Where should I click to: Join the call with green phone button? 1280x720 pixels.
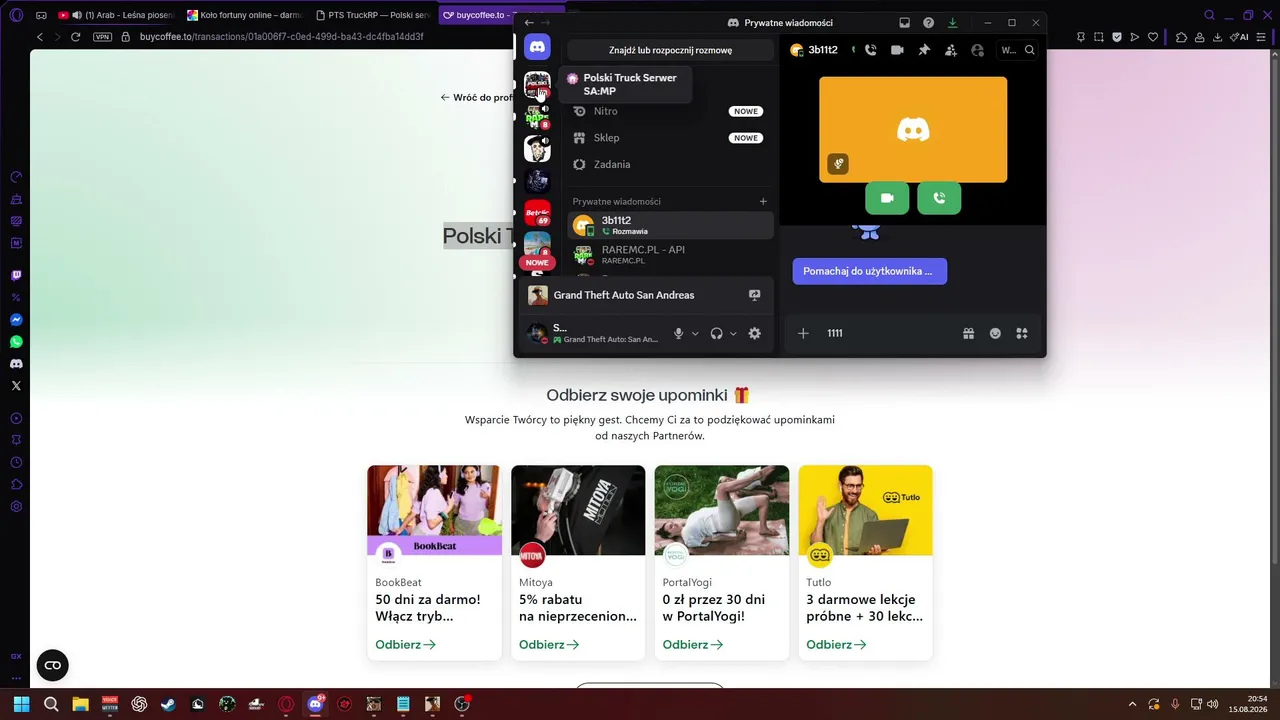(939, 198)
